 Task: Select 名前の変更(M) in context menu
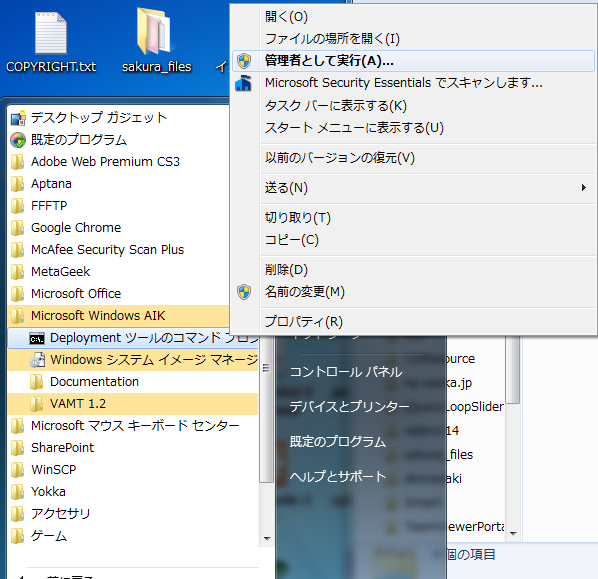tap(413, 292)
